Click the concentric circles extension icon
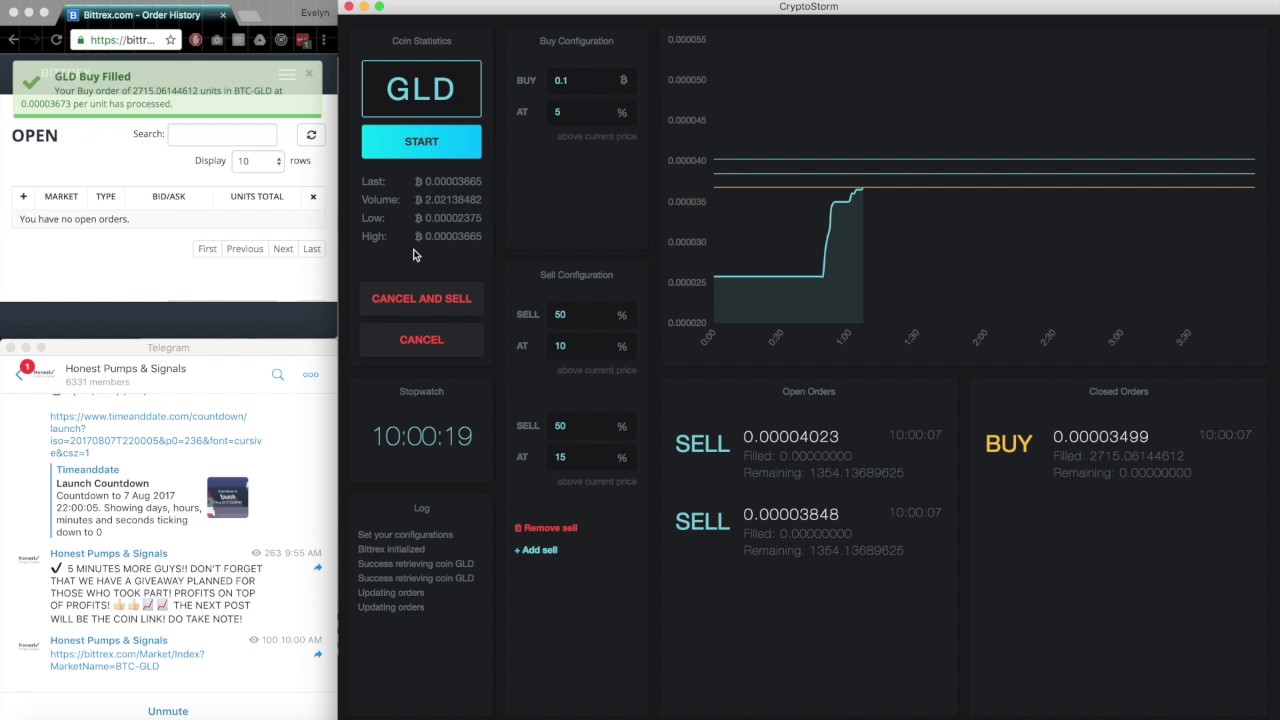 pyautogui.click(x=281, y=40)
